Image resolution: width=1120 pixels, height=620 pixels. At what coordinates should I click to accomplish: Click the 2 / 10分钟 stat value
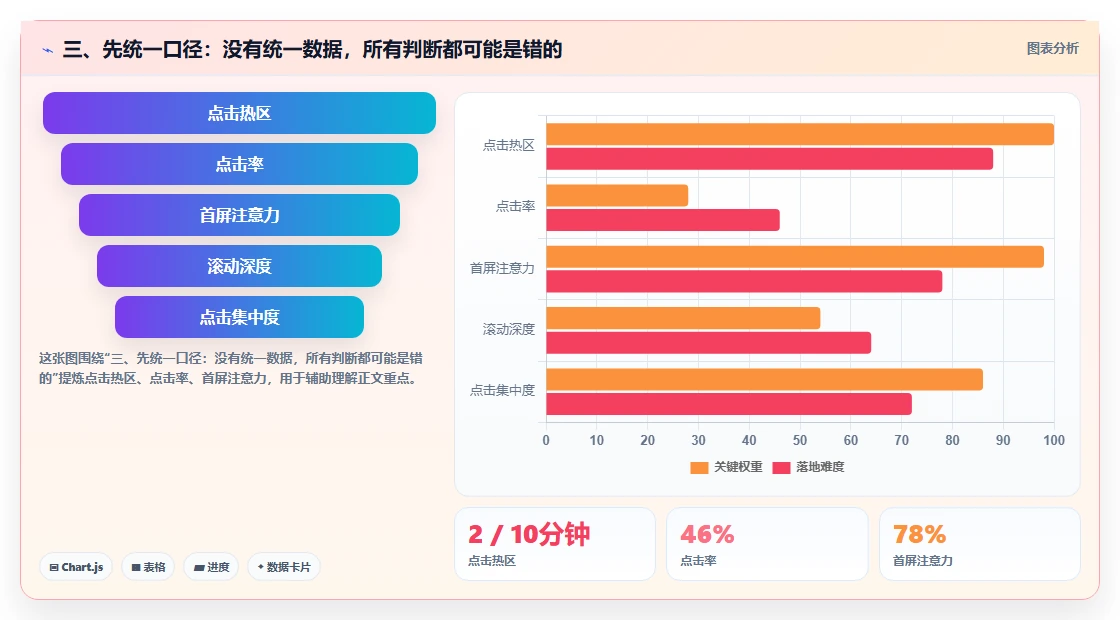pyautogui.click(x=529, y=534)
